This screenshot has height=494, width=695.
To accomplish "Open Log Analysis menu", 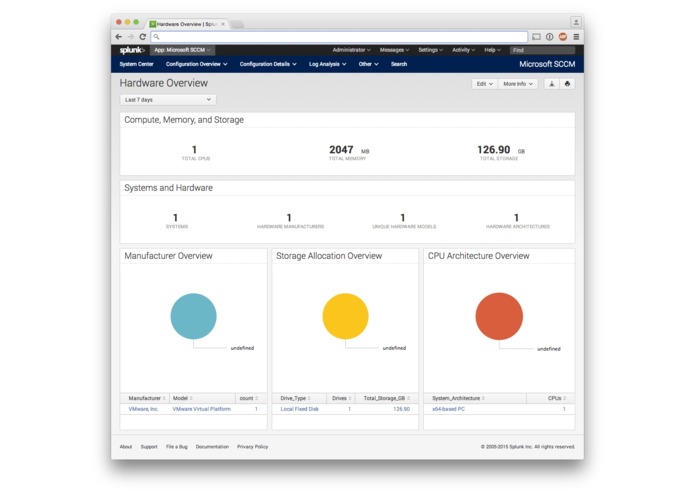I will click(x=328, y=64).
